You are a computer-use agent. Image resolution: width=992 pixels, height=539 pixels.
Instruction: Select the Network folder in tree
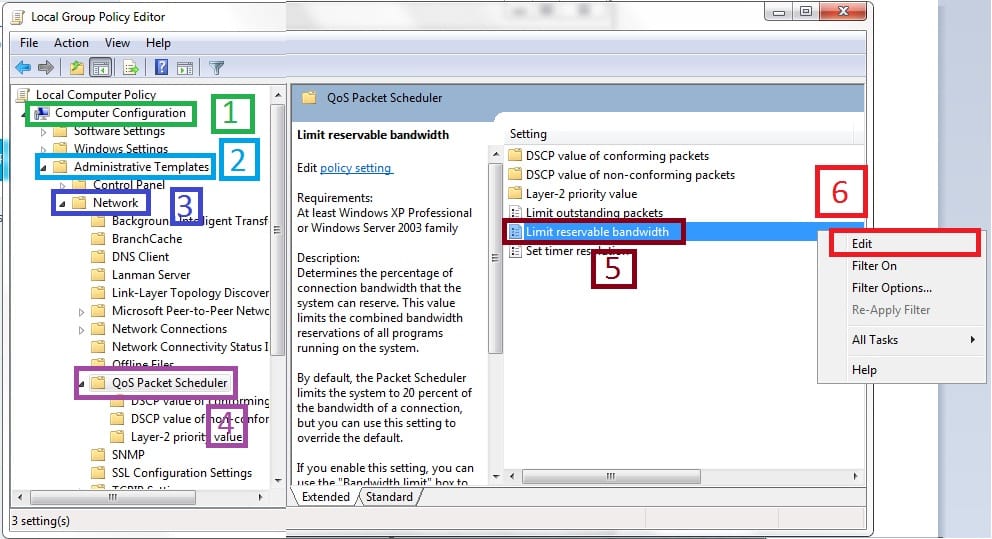point(115,202)
